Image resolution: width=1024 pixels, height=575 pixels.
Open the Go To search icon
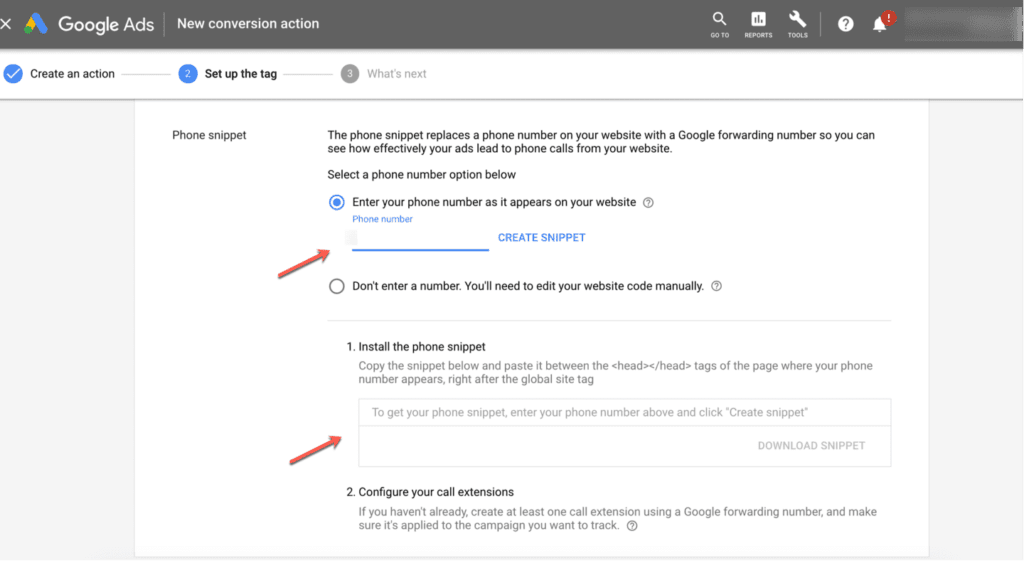719,24
